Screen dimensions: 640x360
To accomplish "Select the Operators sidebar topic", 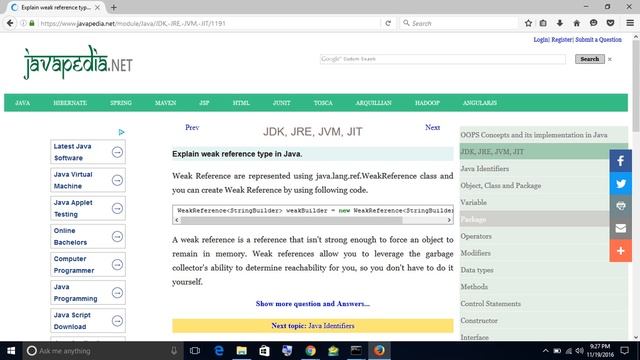I will [x=476, y=236].
